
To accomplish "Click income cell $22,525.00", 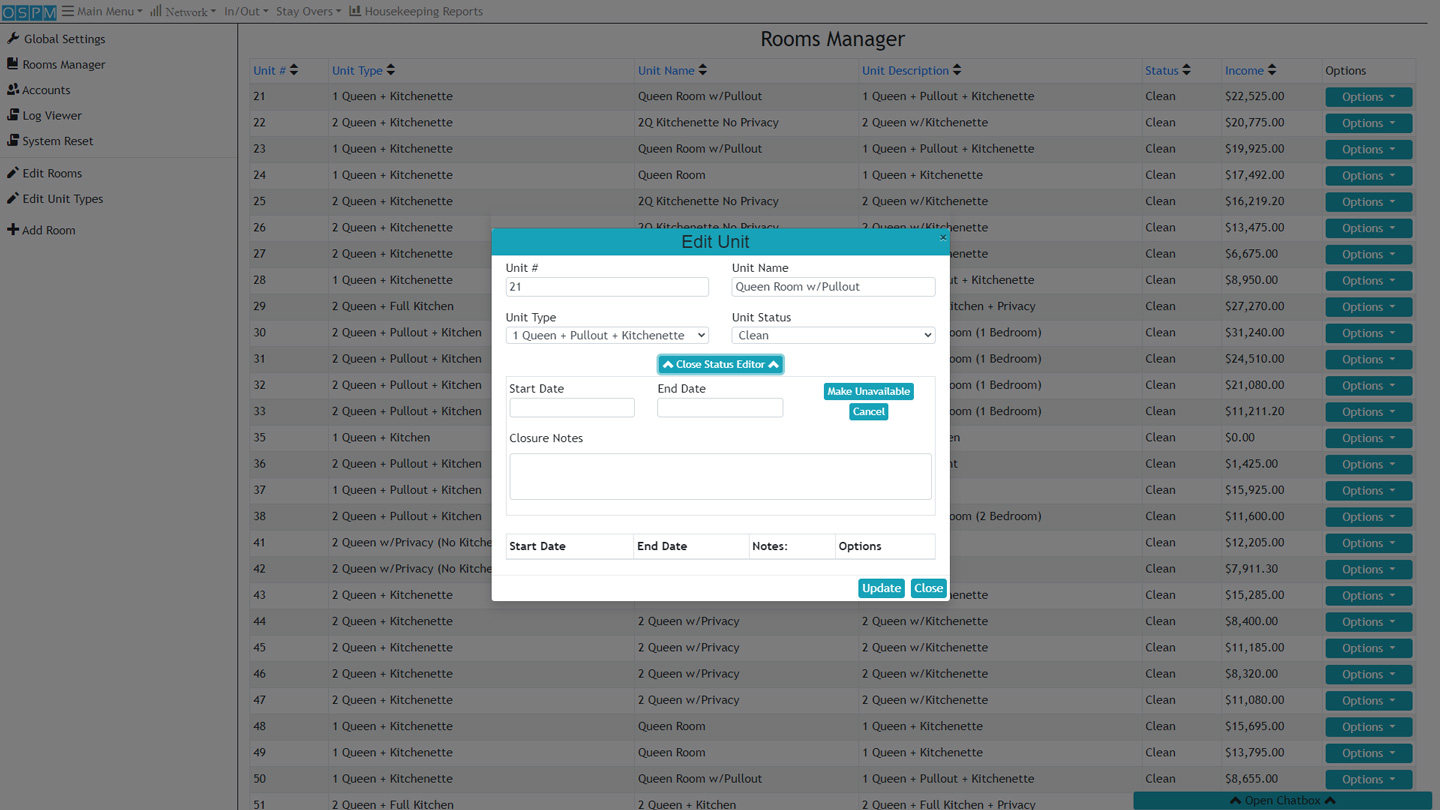I will [1254, 97].
